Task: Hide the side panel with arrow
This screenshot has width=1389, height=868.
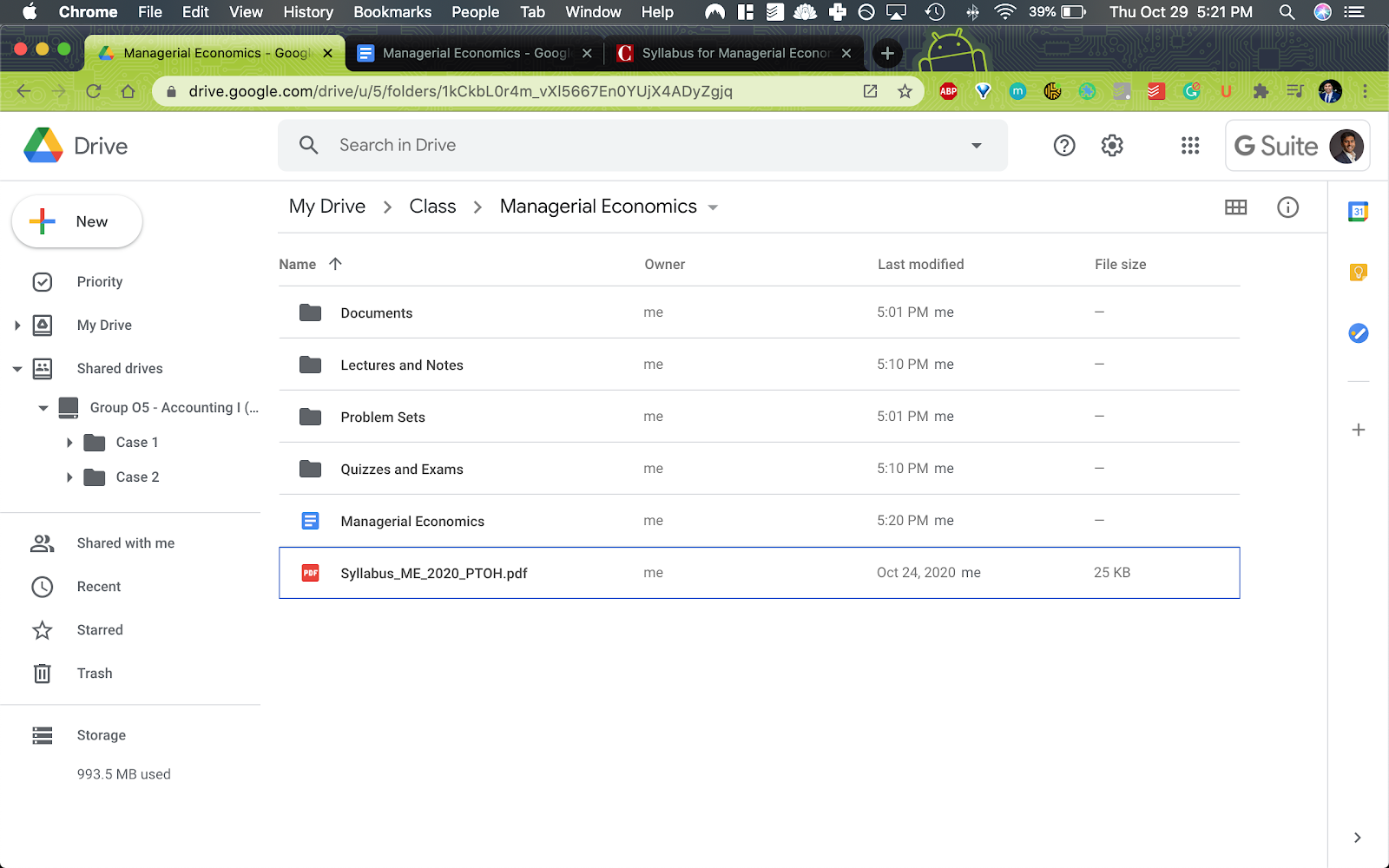Action: (x=1357, y=838)
